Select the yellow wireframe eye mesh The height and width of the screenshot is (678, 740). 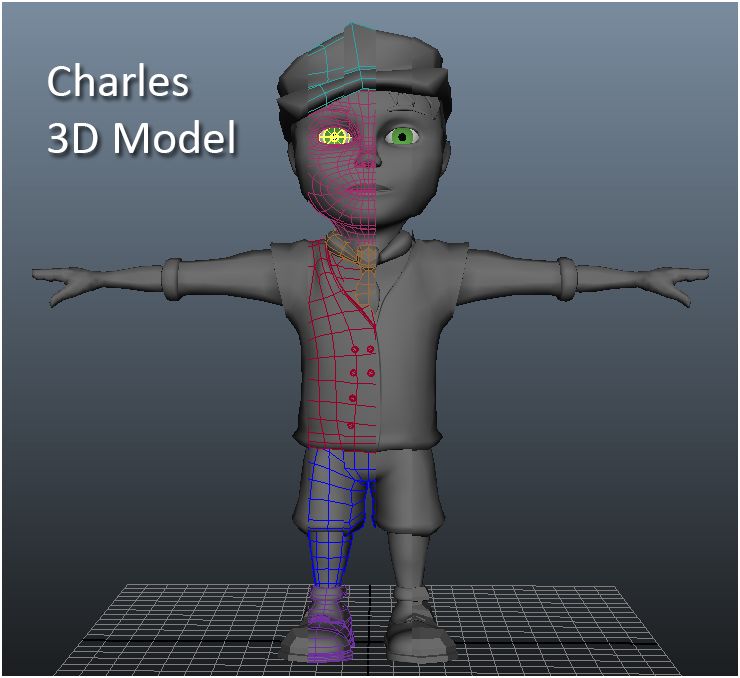tap(335, 137)
